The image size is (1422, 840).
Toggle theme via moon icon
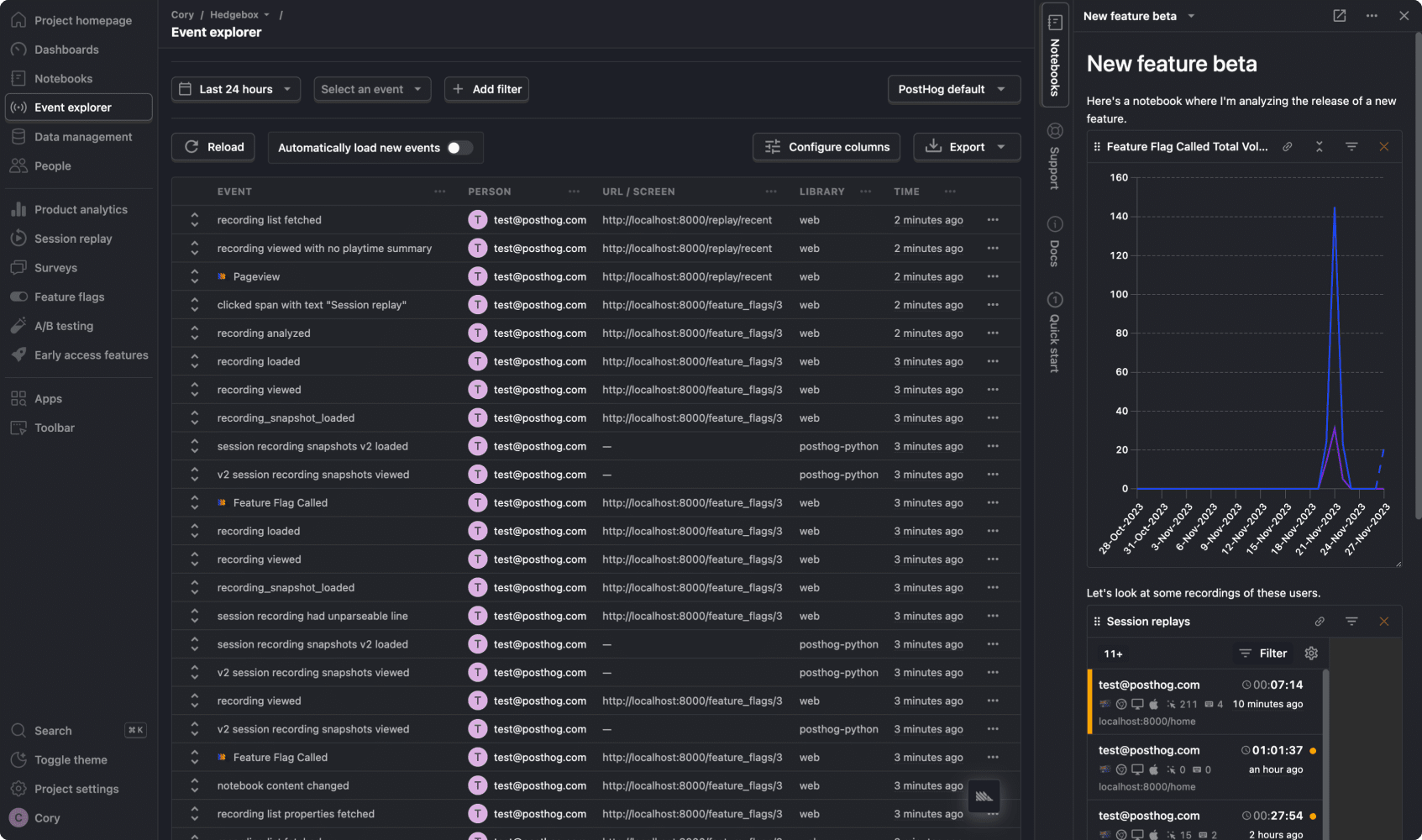pyautogui.click(x=18, y=759)
